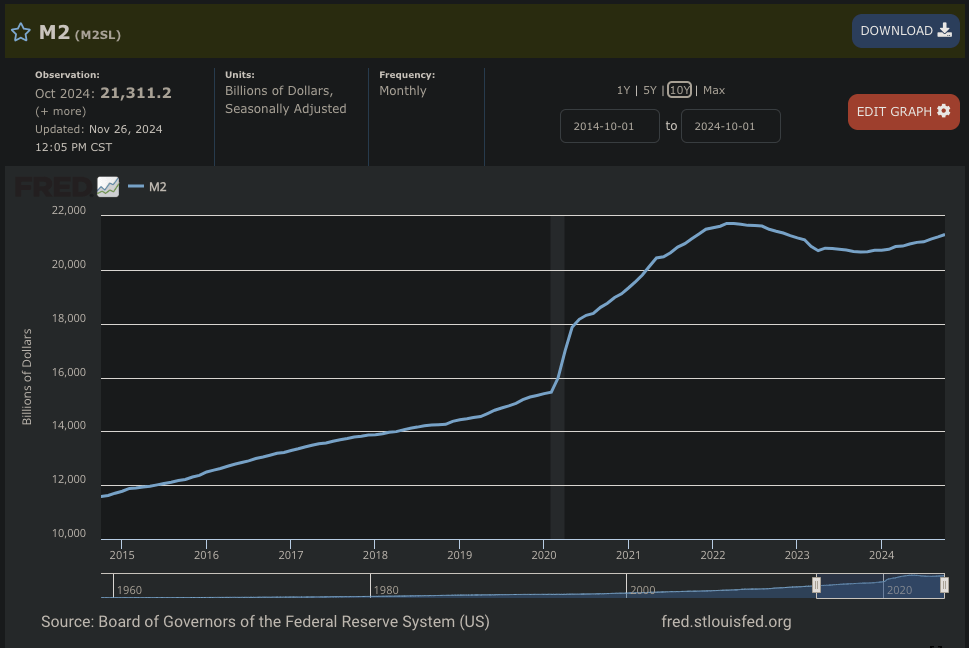
Task: Click the 1960 marker in navigator
Action: (x=129, y=590)
